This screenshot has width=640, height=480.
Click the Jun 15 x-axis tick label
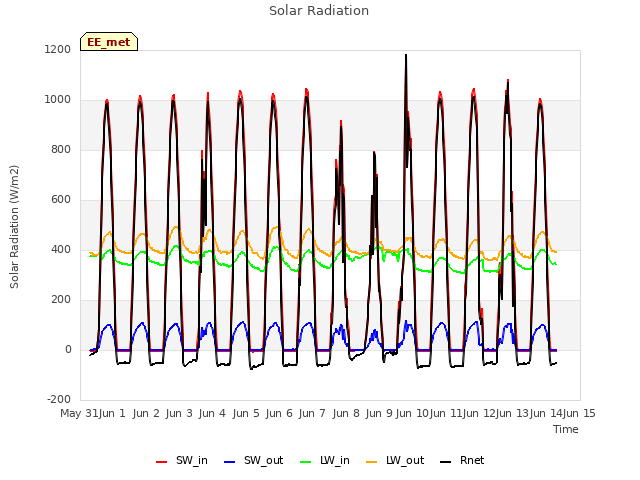point(579,413)
